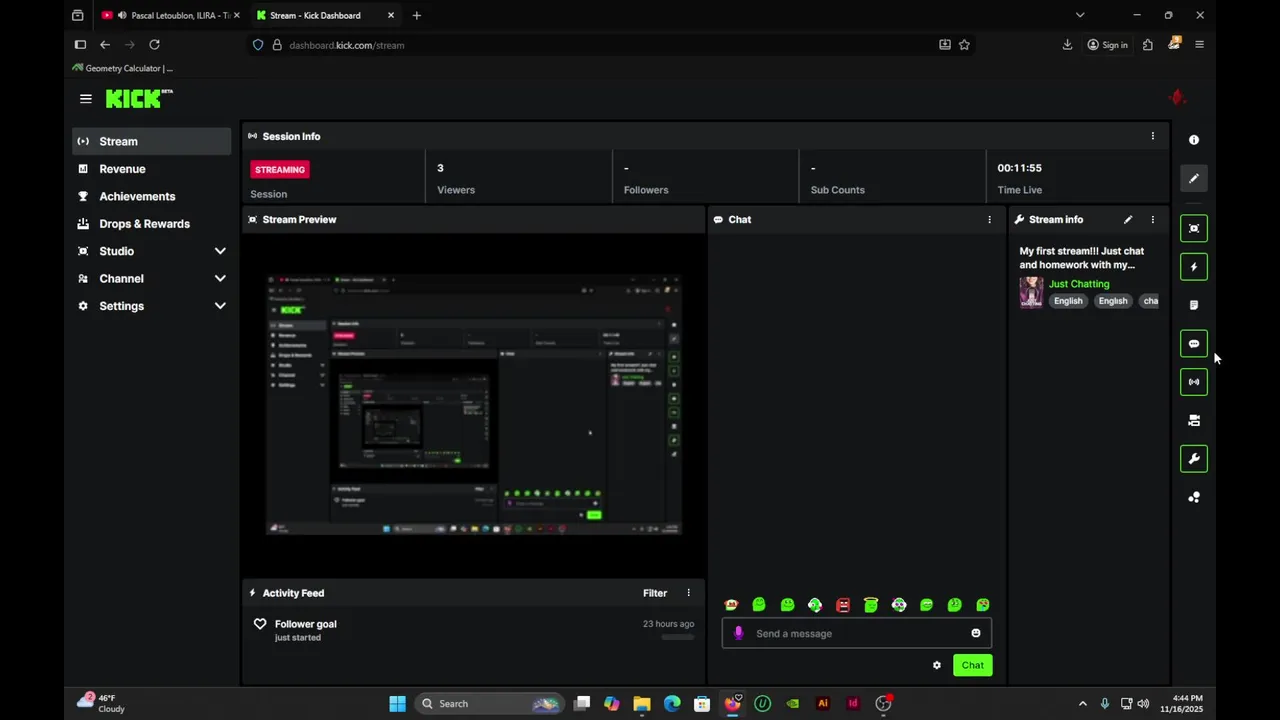Expand the Studio menu chevron
The image size is (1280, 720).
[220, 251]
